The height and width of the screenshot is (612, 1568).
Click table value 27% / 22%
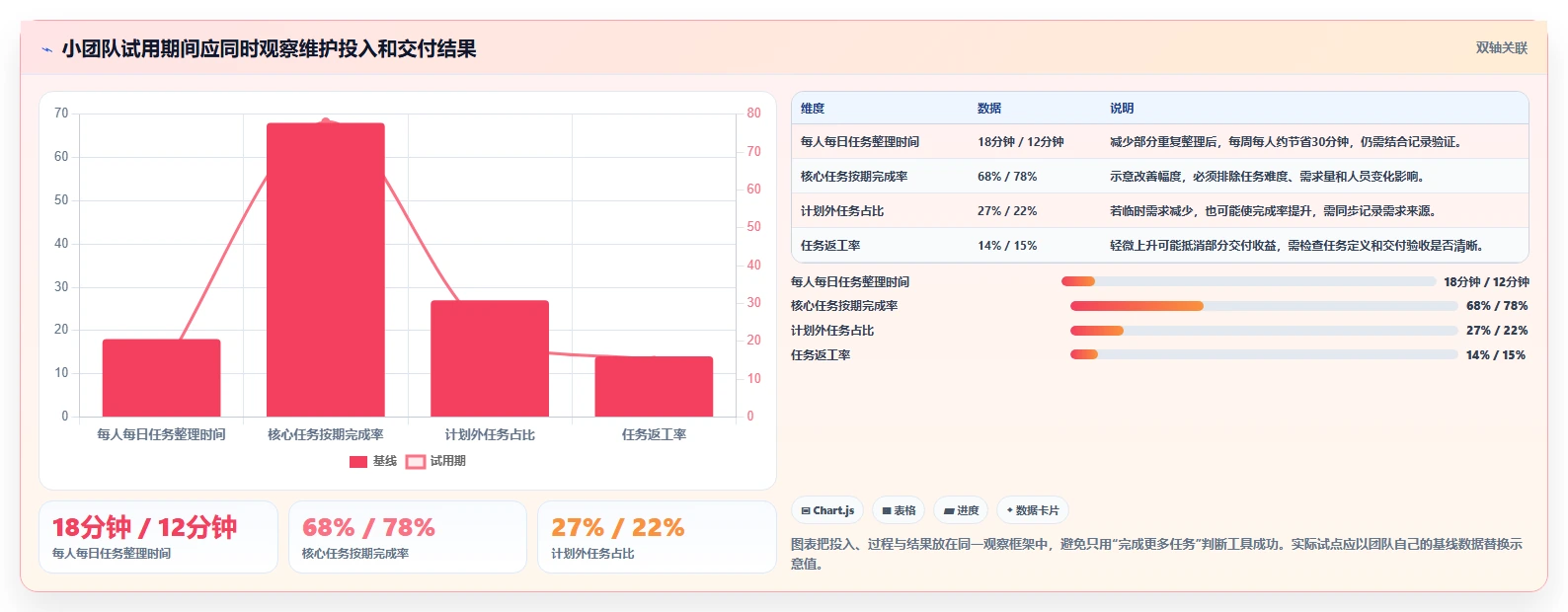1007,211
